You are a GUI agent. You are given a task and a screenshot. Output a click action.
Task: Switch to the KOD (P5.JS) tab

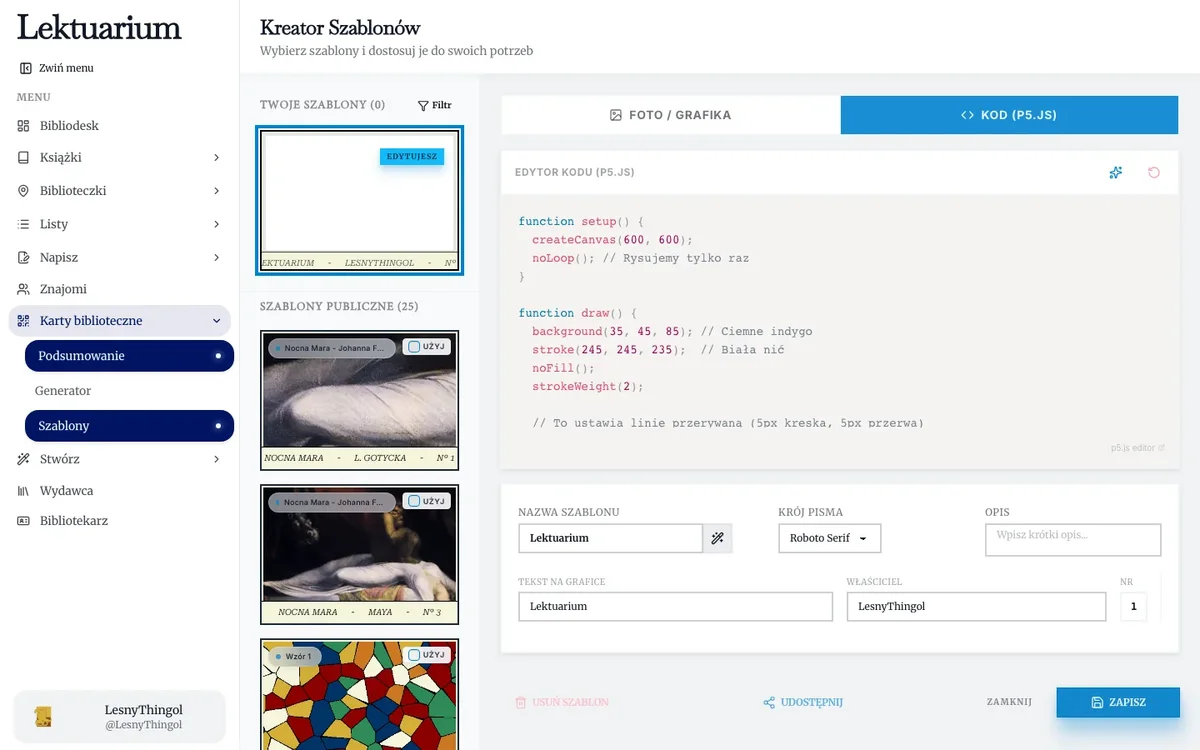coord(1009,115)
